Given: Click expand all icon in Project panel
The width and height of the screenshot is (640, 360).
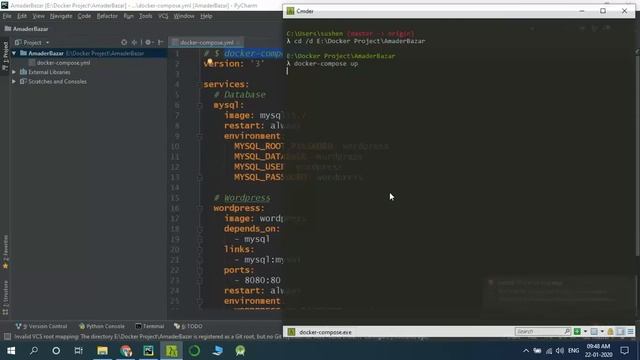Looking at the screenshot, I should coord(134,42).
